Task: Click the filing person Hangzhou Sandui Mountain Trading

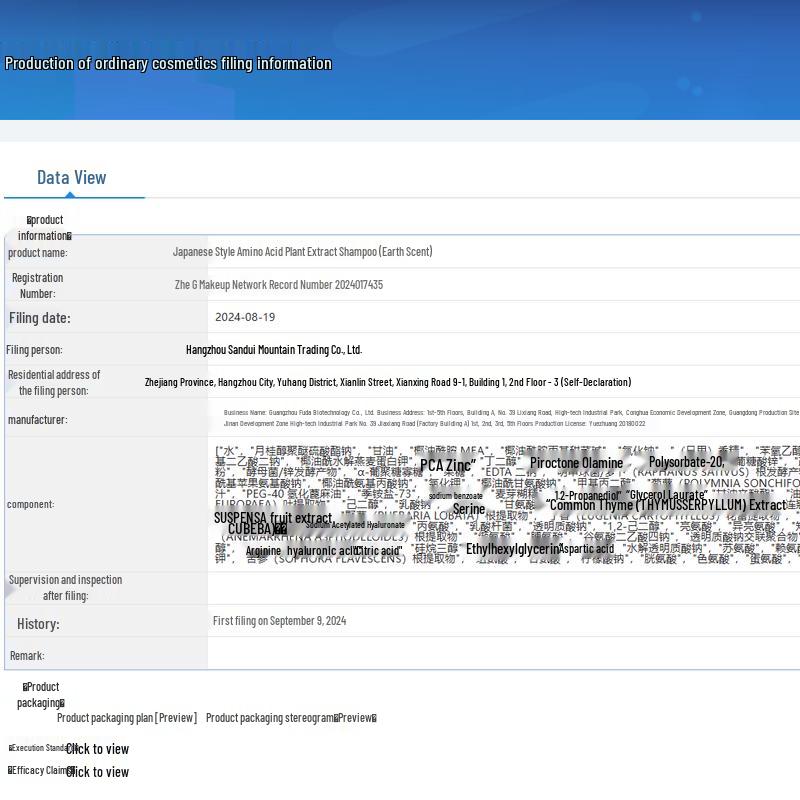Action: pyautogui.click(x=274, y=350)
